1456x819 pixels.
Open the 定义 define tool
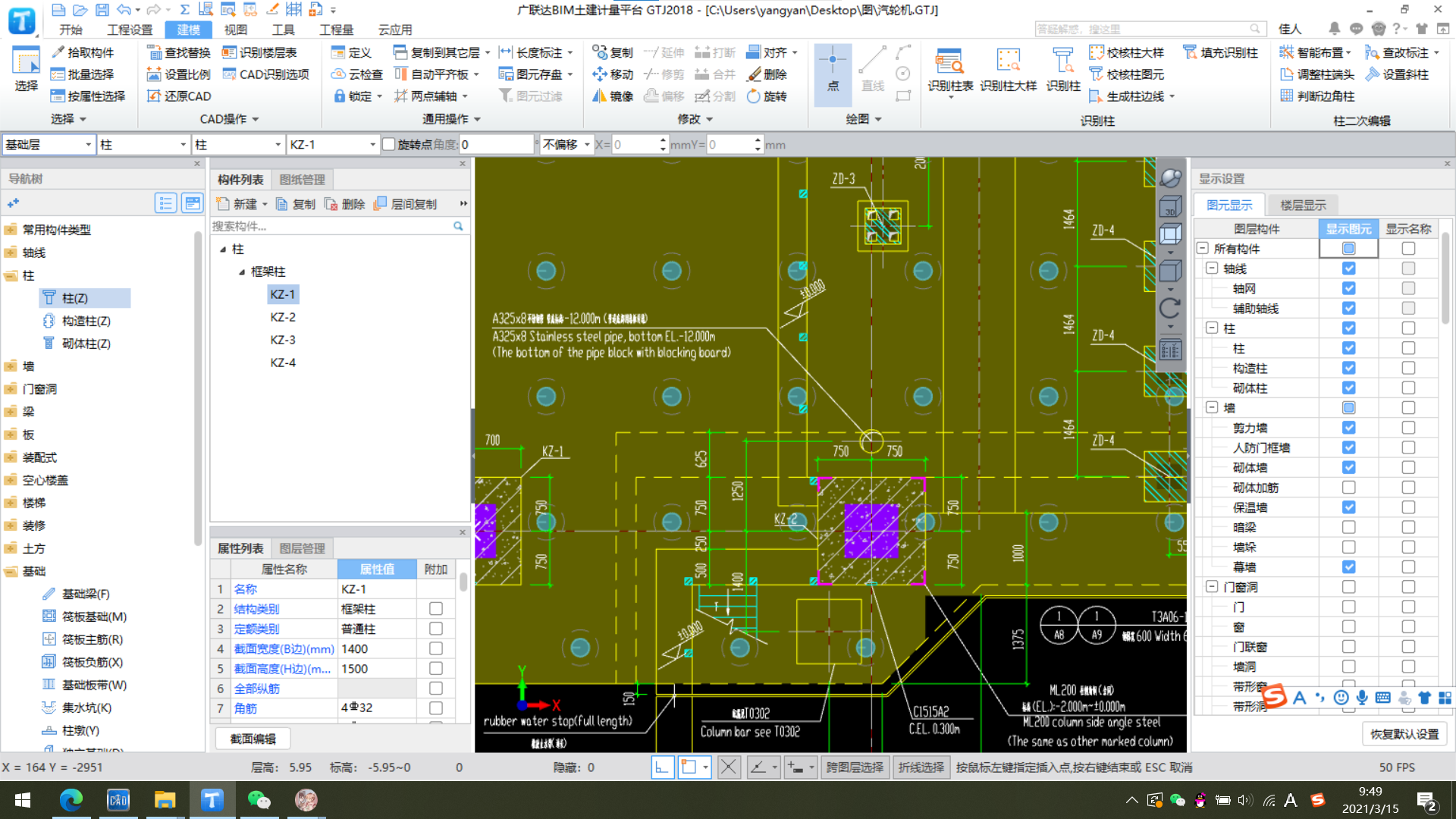point(351,52)
